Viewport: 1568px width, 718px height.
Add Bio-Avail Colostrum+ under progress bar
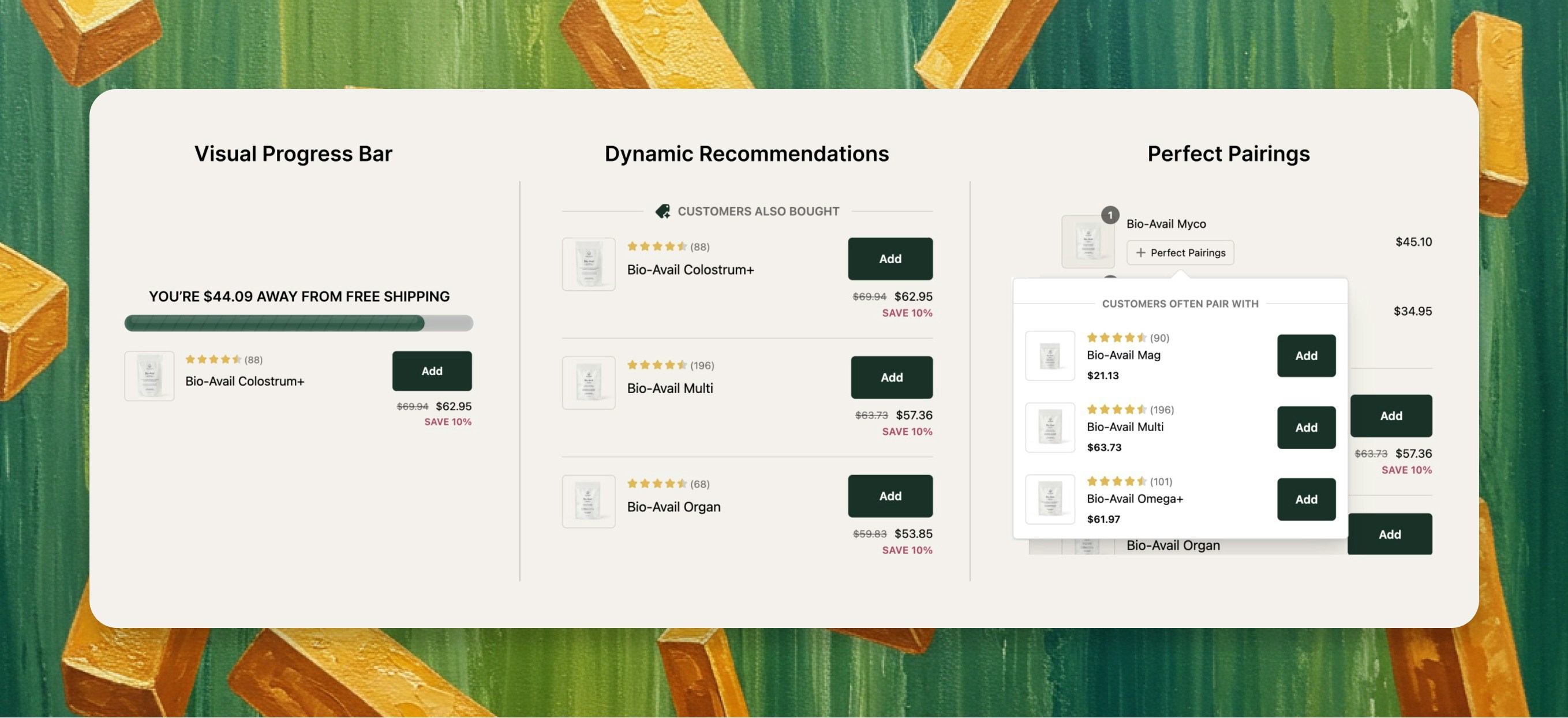point(432,371)
